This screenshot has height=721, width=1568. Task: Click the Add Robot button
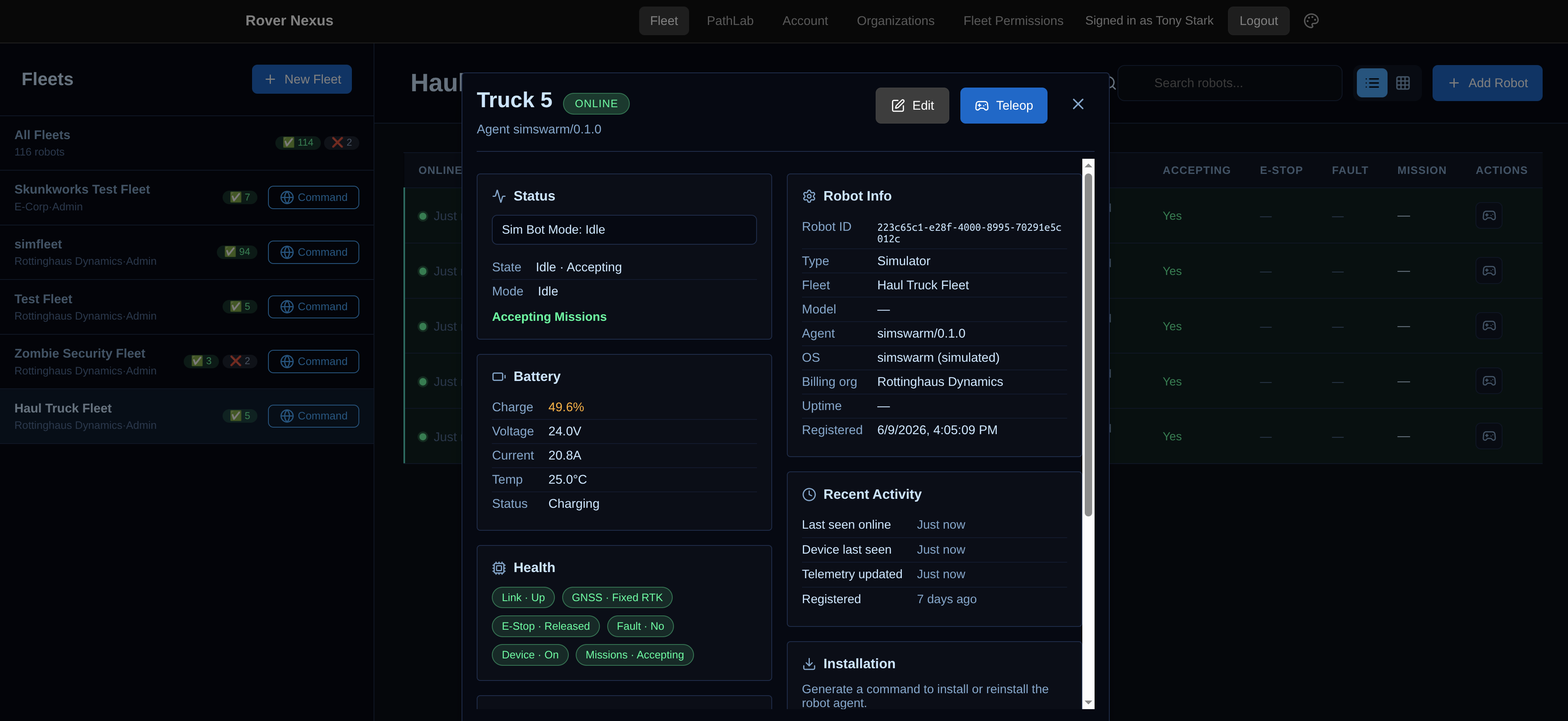click(1487, 83)
